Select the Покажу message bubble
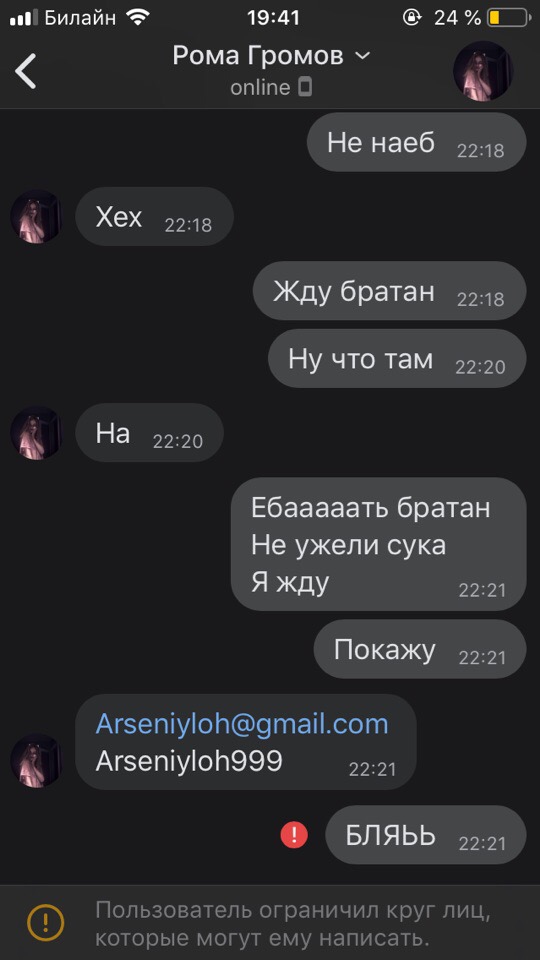 tap(420, 649)
